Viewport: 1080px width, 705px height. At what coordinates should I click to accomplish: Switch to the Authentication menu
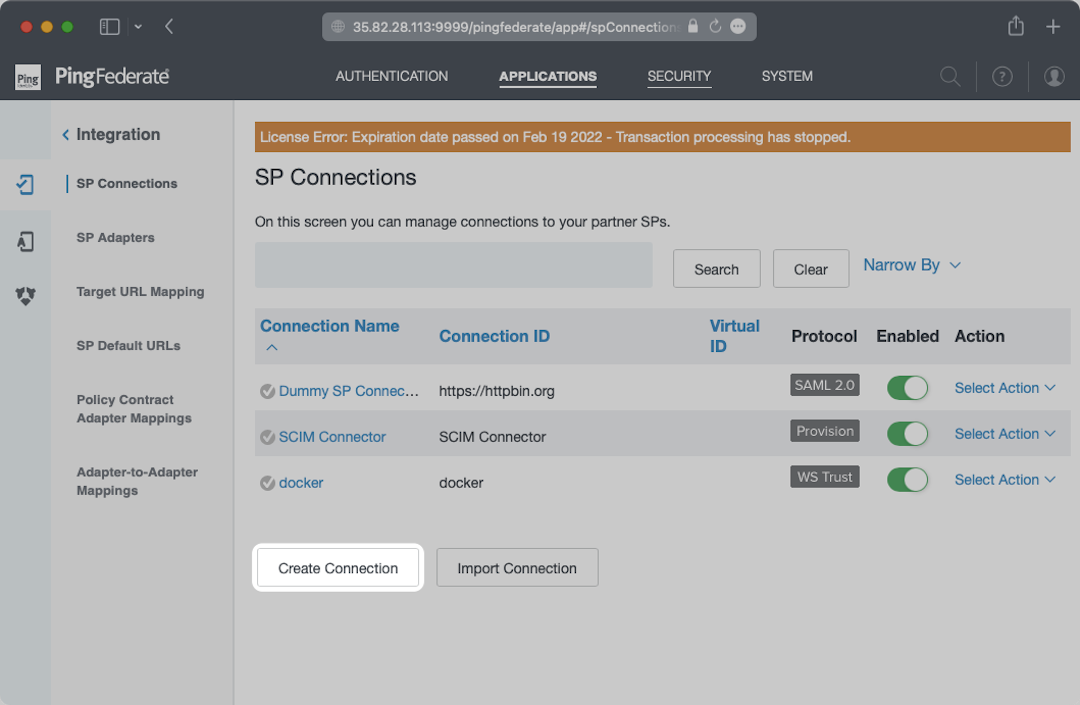click(392, 76)
